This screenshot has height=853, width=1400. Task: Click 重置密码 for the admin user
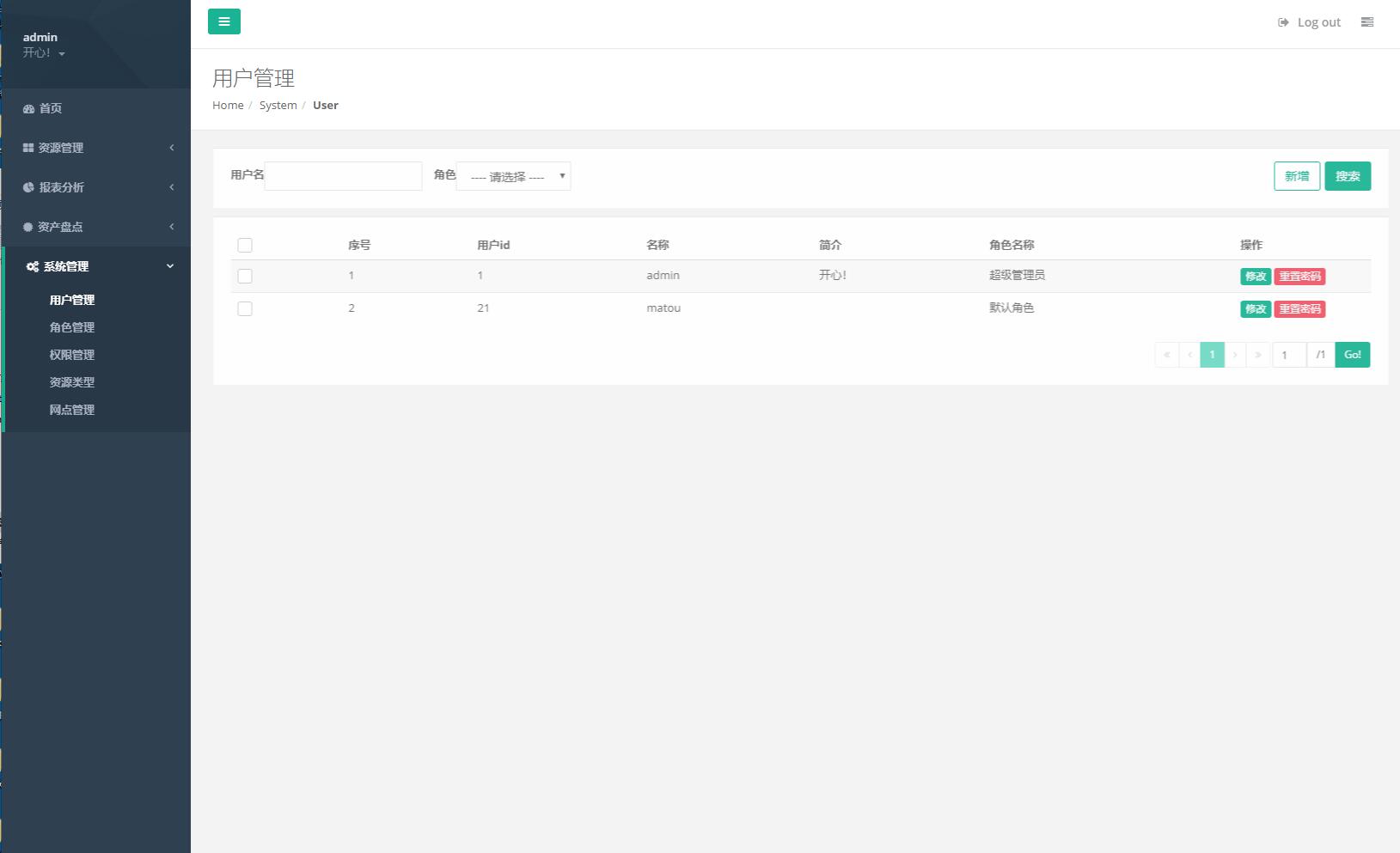click(1299, 277)
